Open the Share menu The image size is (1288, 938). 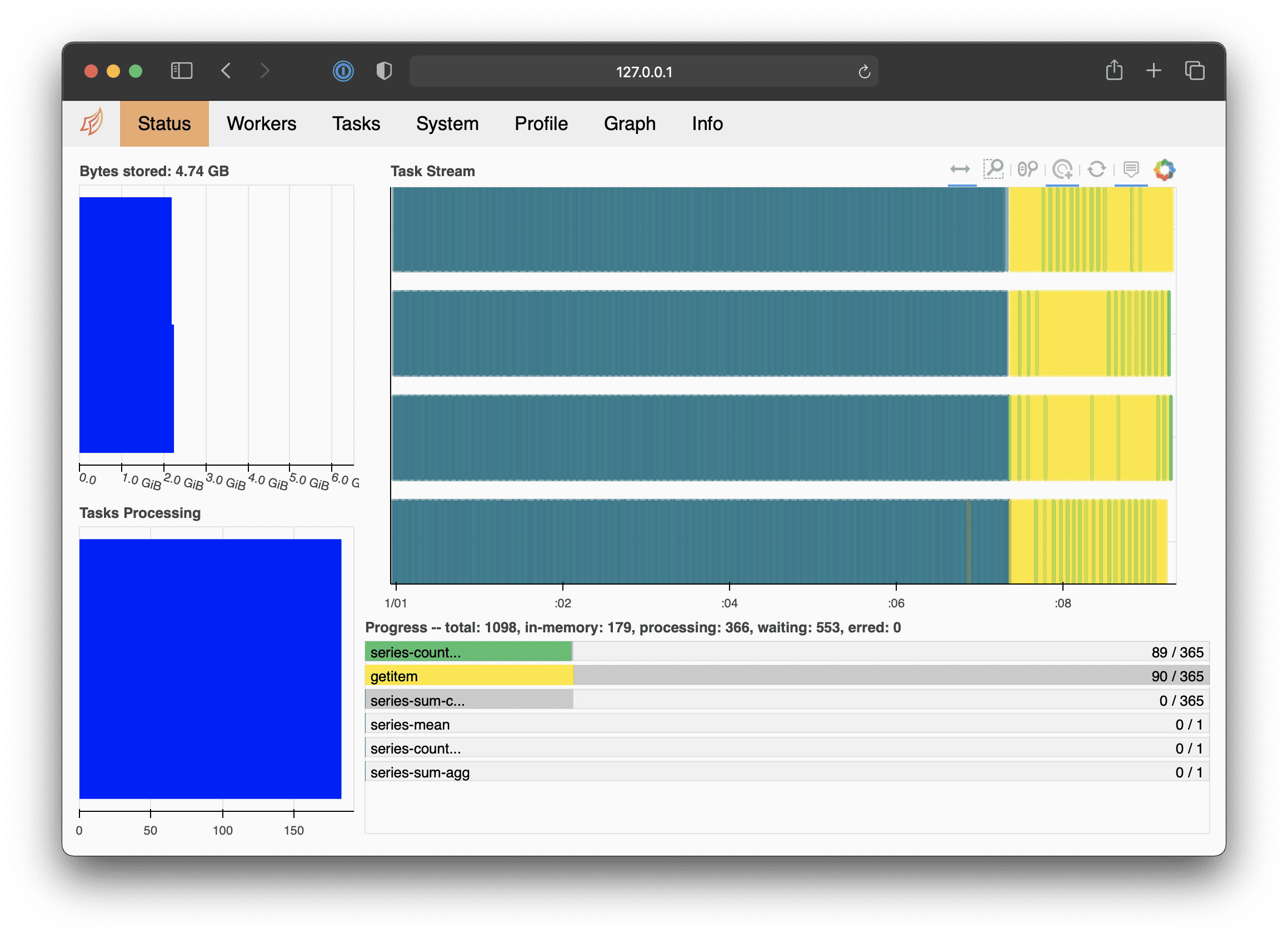click(x=1115, y=71)
